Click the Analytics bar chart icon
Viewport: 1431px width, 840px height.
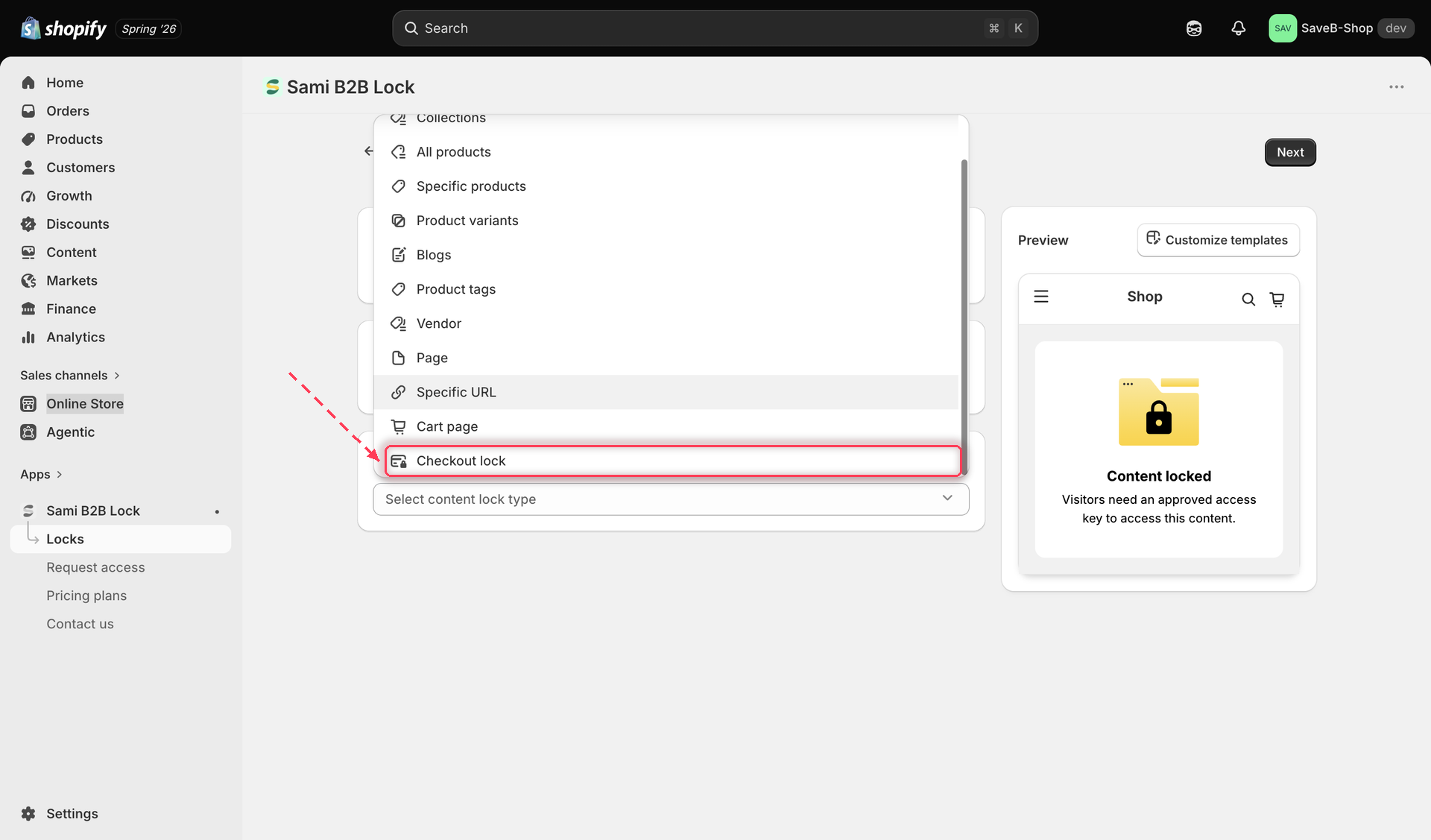click(x=28, y=338)
